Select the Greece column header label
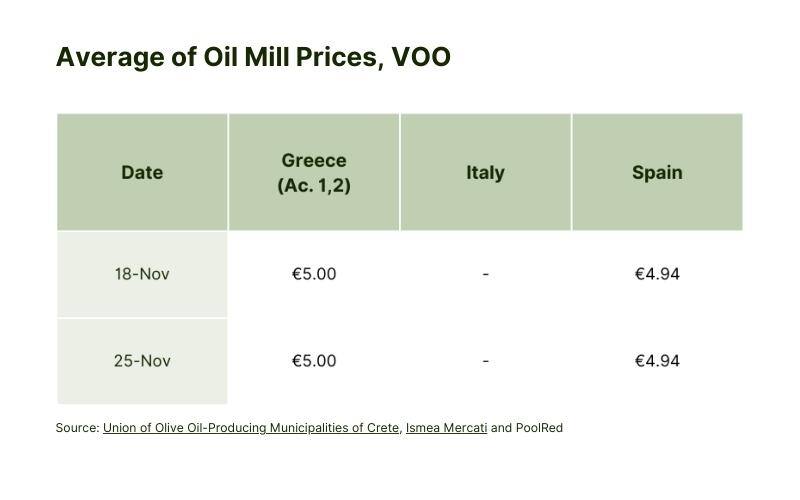The height and width of the screenshot is (500, 800). (x=314, y=160)
